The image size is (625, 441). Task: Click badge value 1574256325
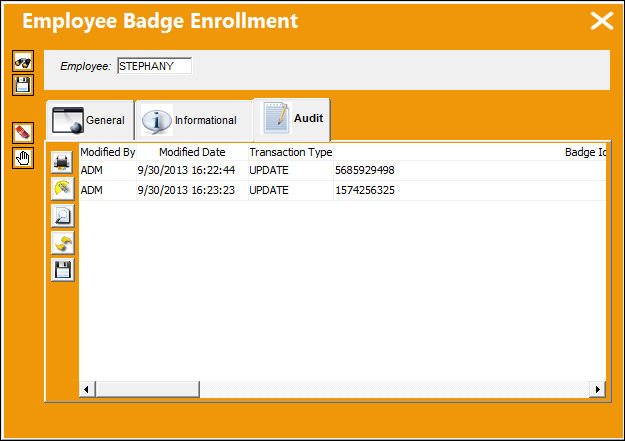point(365,190)
